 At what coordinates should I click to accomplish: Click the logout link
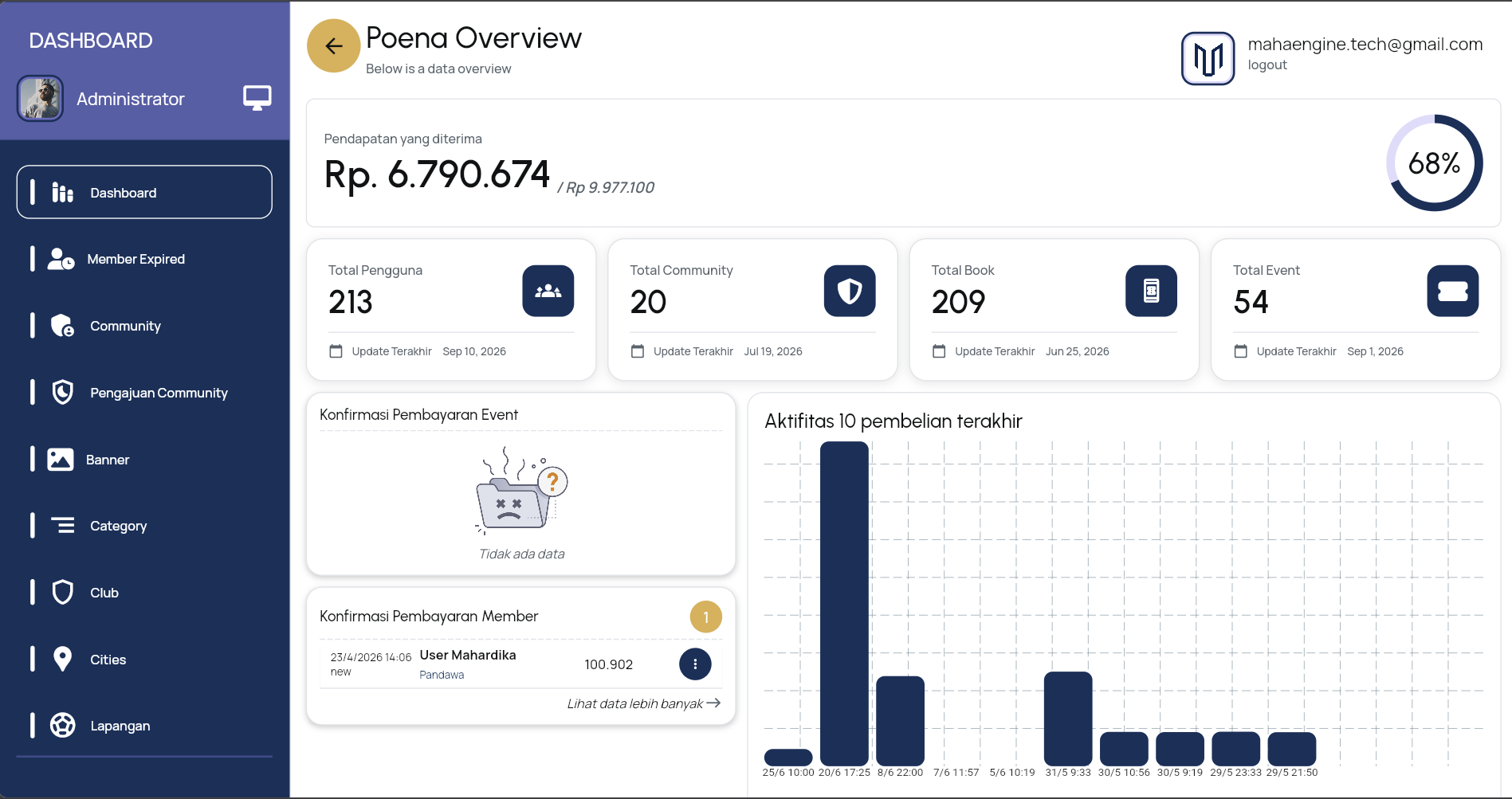1267,65
